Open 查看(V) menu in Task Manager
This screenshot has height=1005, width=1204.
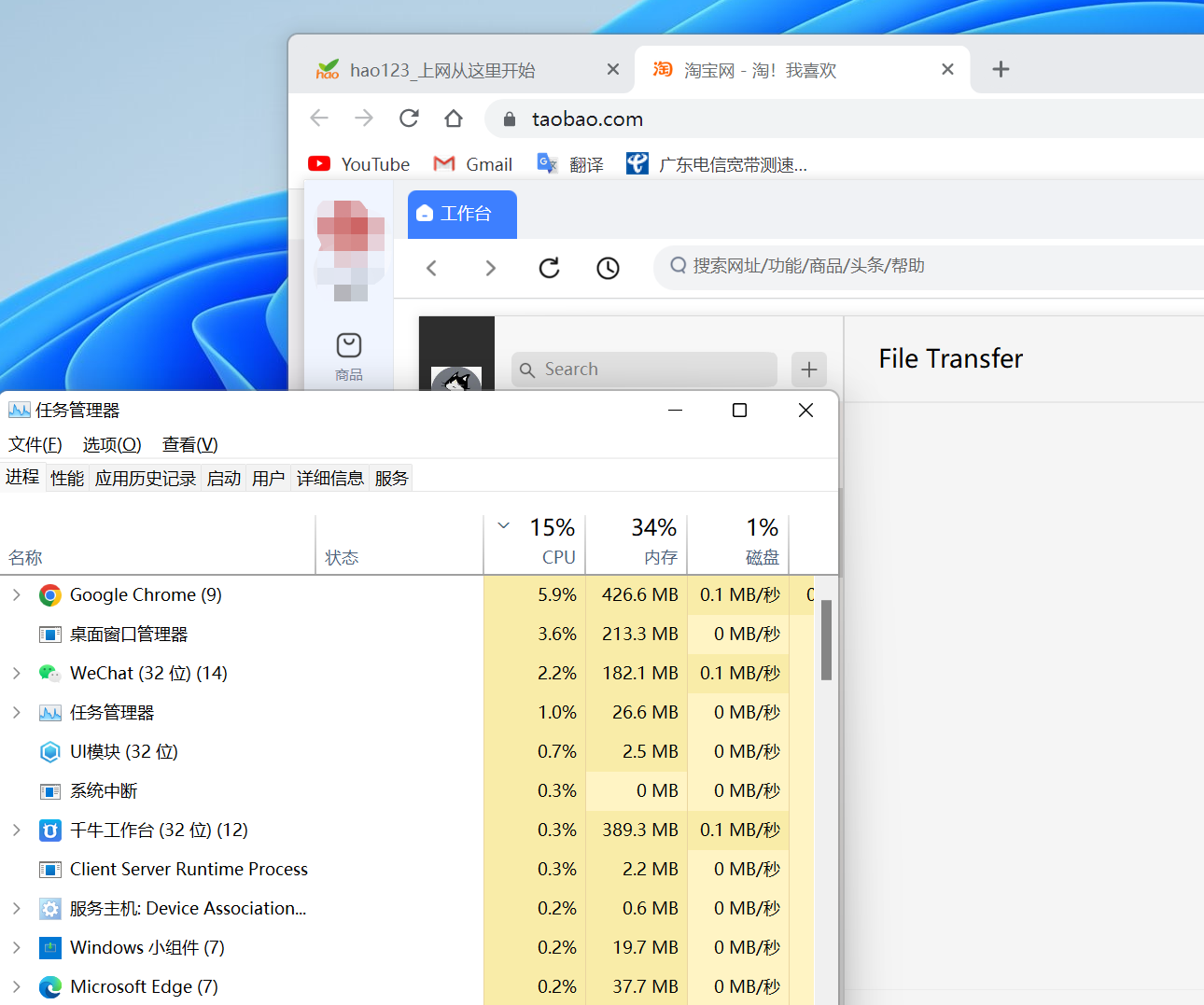[189, 444]
